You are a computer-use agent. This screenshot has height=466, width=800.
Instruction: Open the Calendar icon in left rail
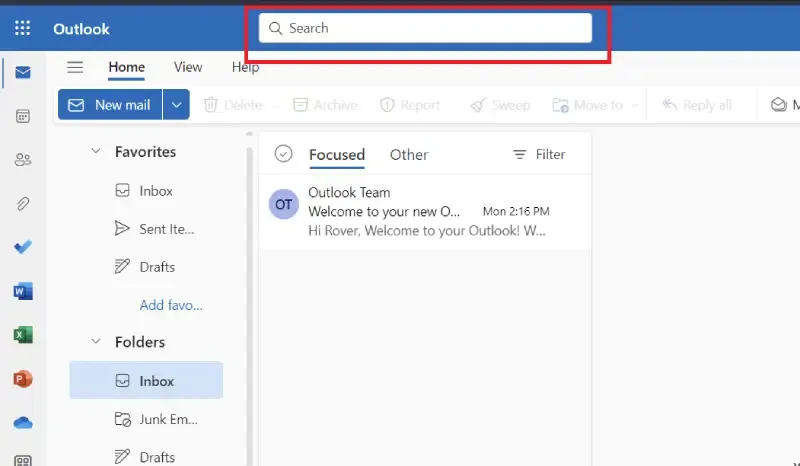tap(23, 116)
